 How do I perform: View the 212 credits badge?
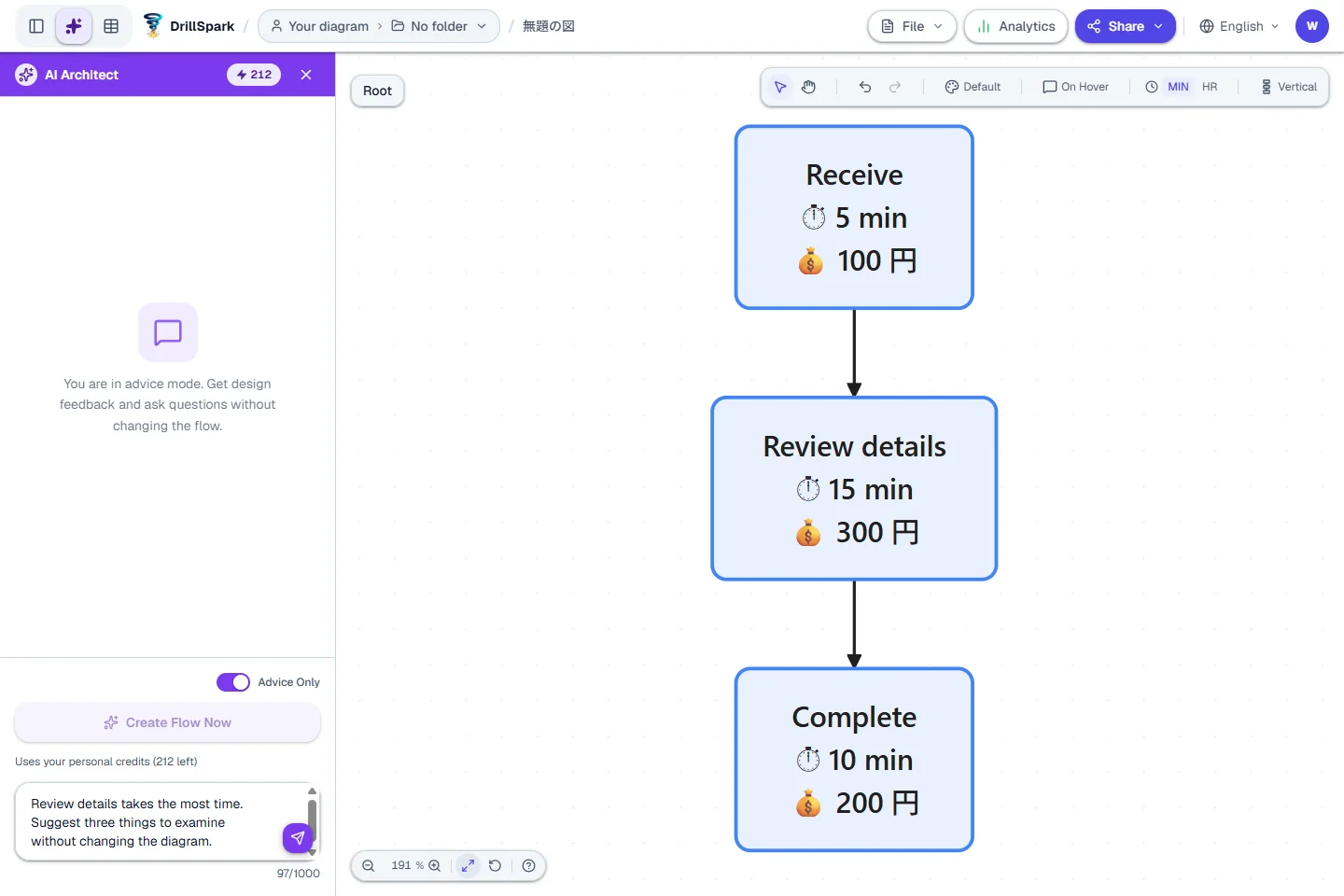point(254,75)
